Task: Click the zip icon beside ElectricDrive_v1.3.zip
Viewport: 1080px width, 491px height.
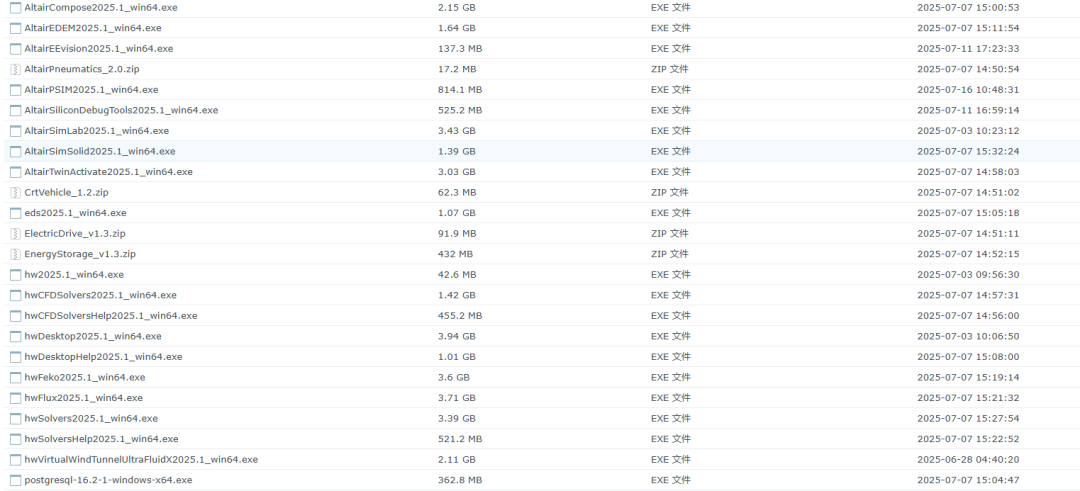Action: (x=15, y=233)
